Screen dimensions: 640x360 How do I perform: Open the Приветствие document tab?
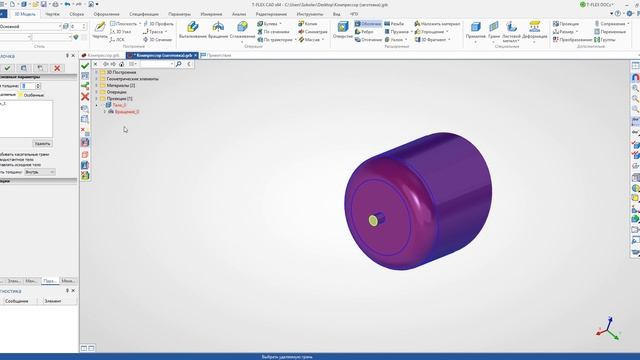216,55
